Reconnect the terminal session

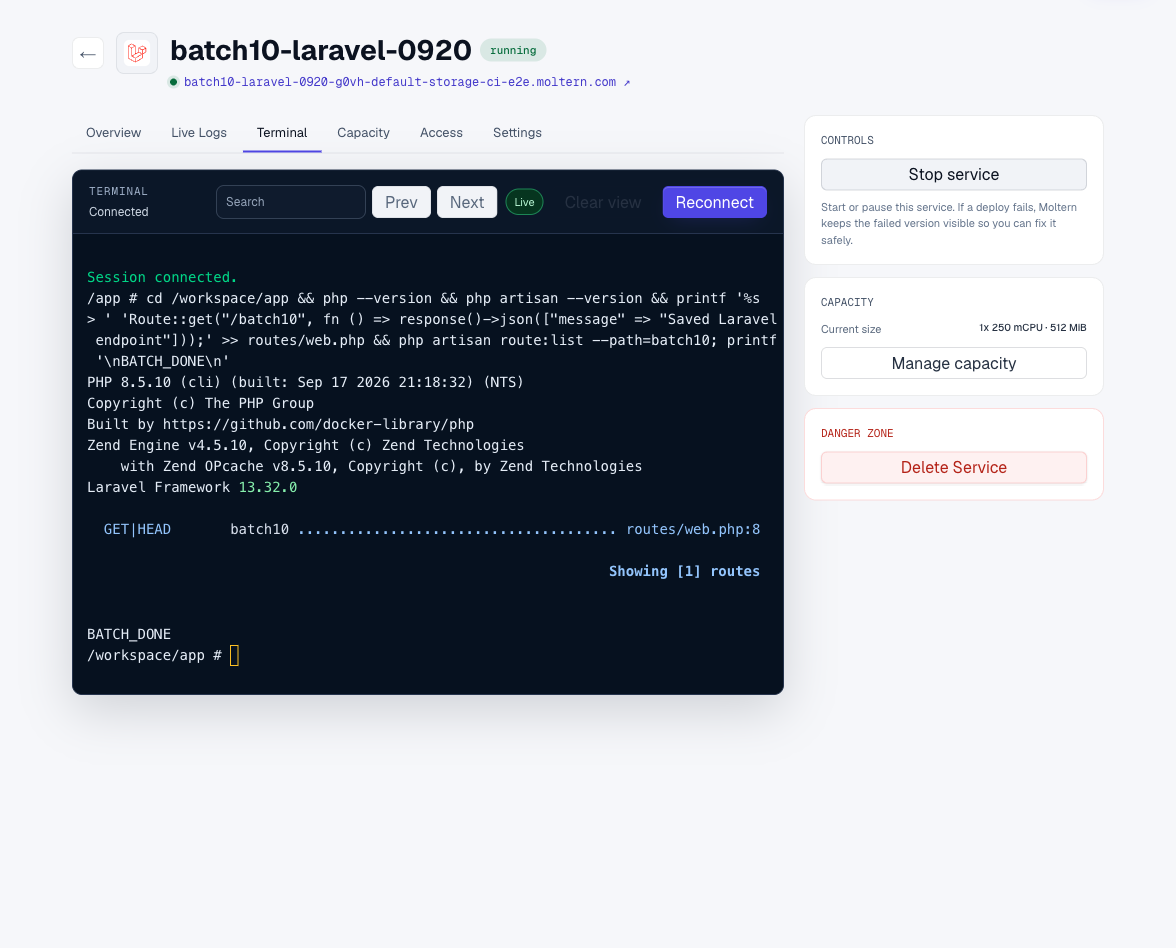715,202
